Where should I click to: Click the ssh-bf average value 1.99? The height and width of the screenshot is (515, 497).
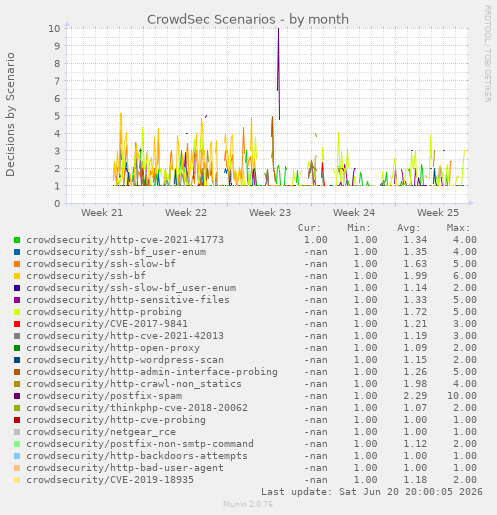[x=415, y=276]
